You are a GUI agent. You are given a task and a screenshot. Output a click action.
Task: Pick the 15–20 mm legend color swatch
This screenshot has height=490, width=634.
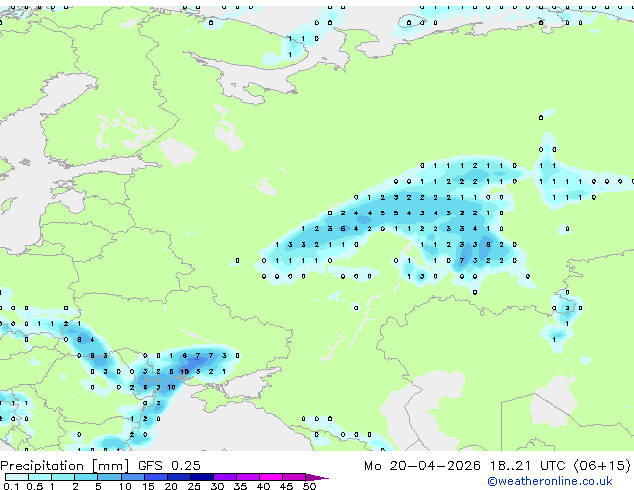(x=156, y=477)
